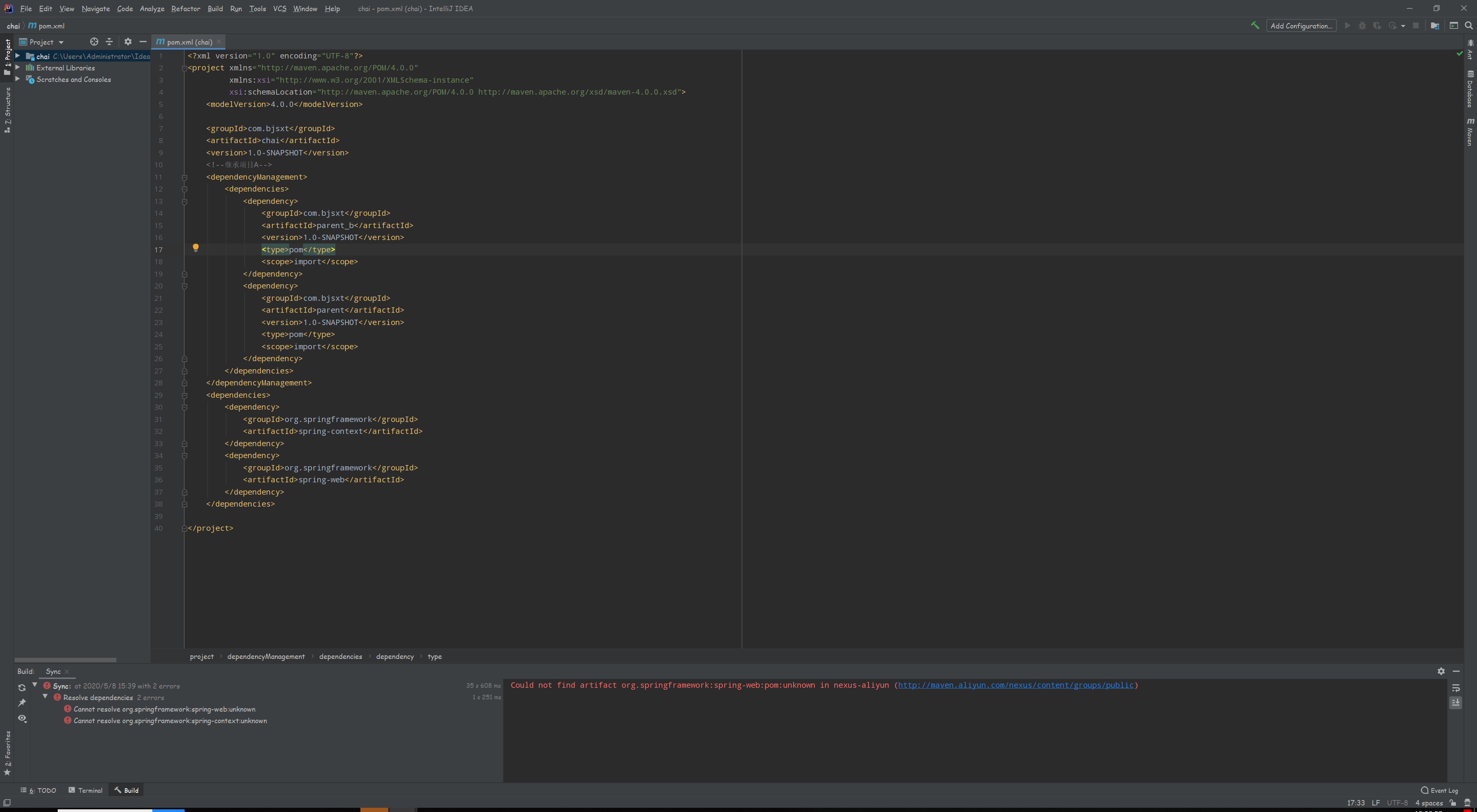Open Project panel settings gear
The image size is (1477, 812).
point(128,42)
